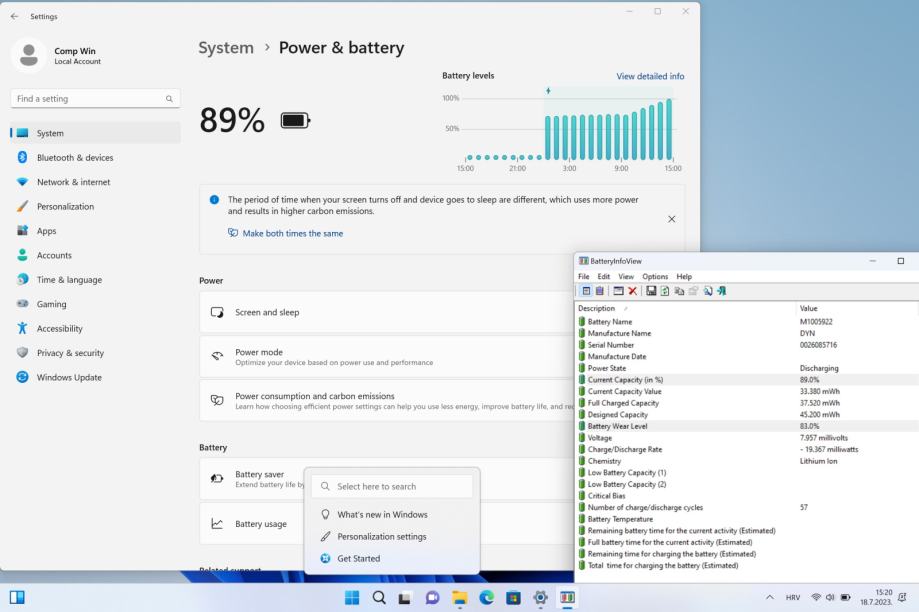The height and width of the screenshot is (612, 919).
Task: Open Bluetooth & devices settings category
Action: point(95,158)
